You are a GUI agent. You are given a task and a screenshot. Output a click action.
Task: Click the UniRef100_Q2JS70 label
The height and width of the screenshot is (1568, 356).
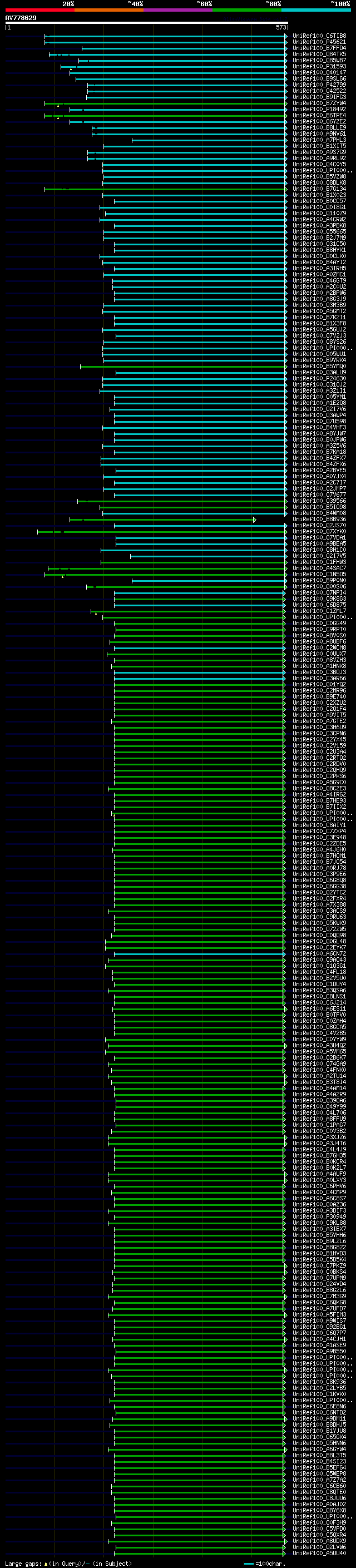click(x=319, y=526)
